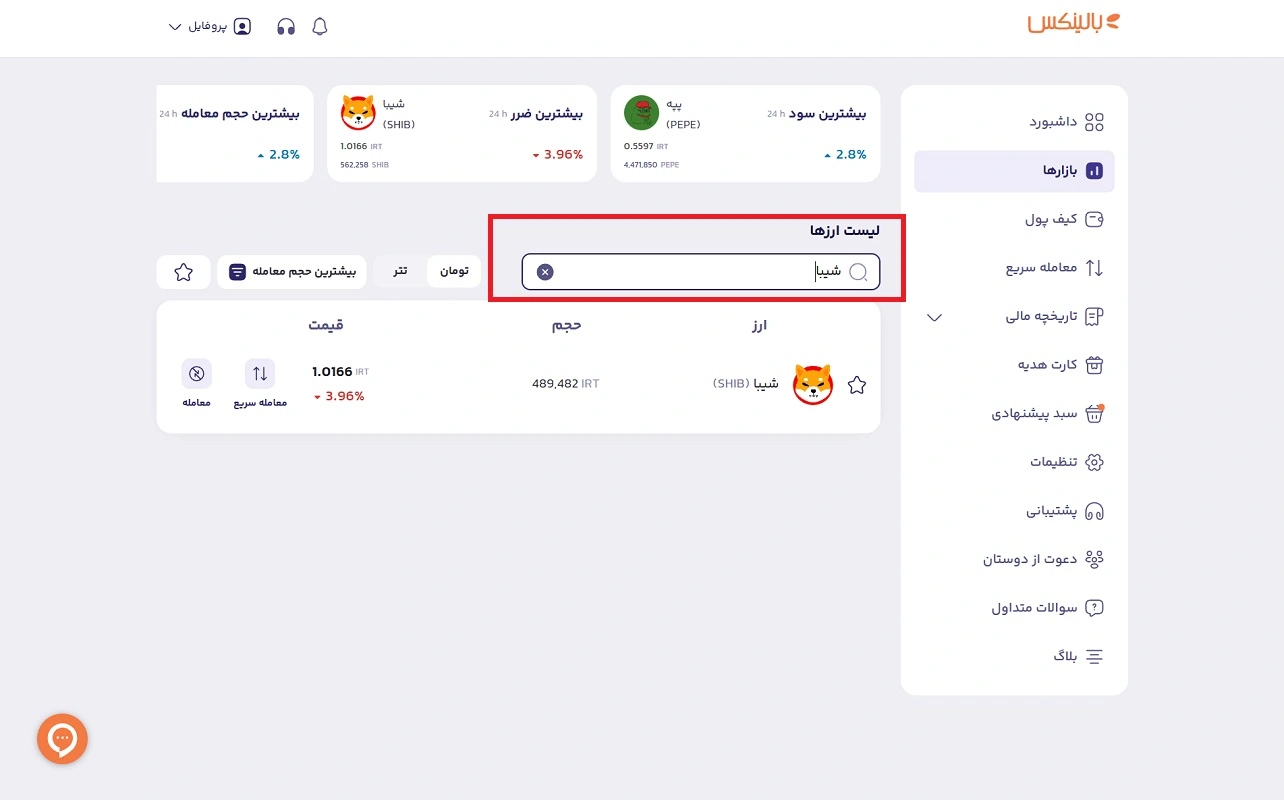The height and width of the screenshot is (800, 1284).
Task: Clear the search field with the X button
Action: pyautogui.click(x=544, y=271)
